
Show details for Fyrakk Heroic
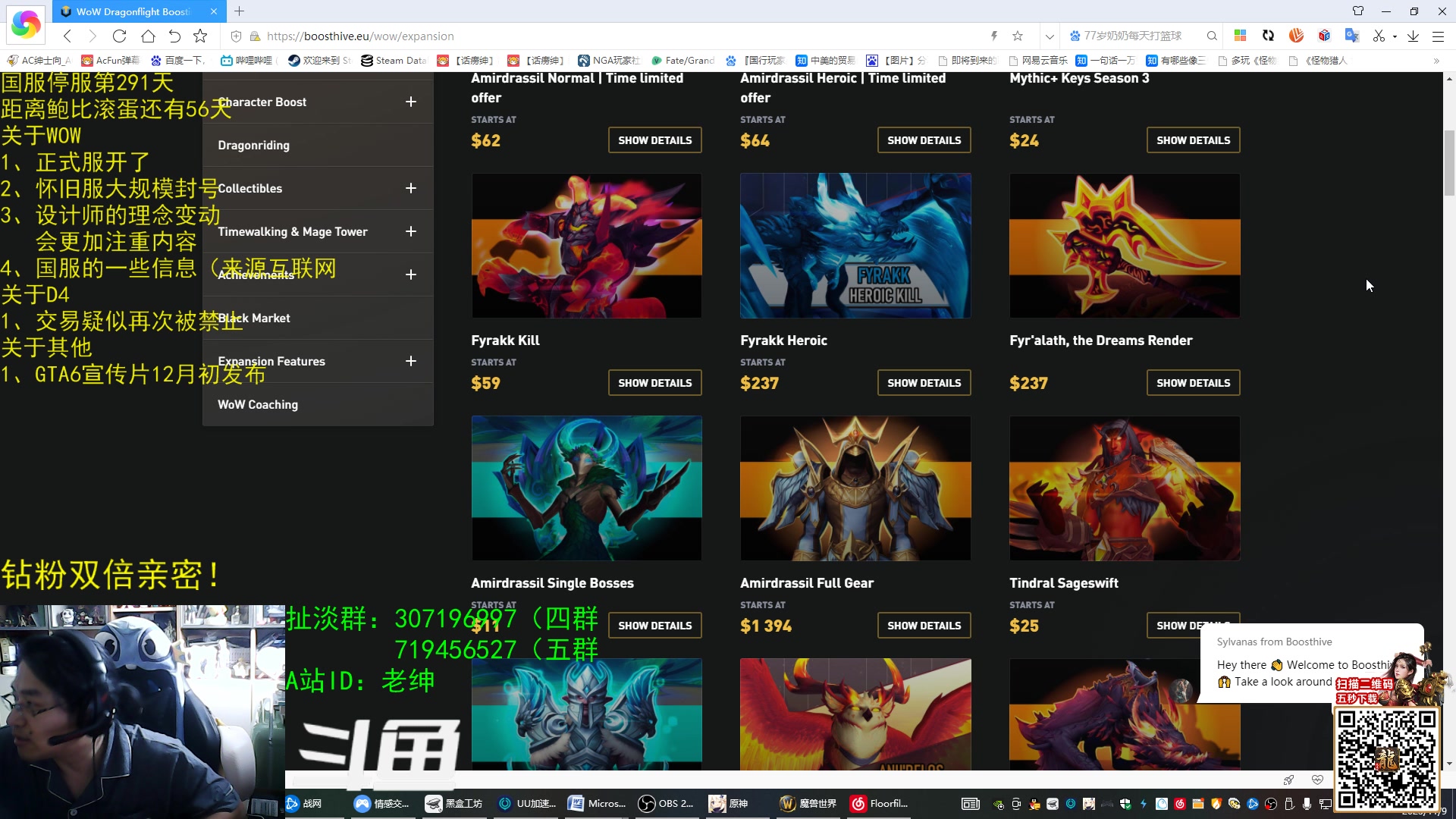924,383
